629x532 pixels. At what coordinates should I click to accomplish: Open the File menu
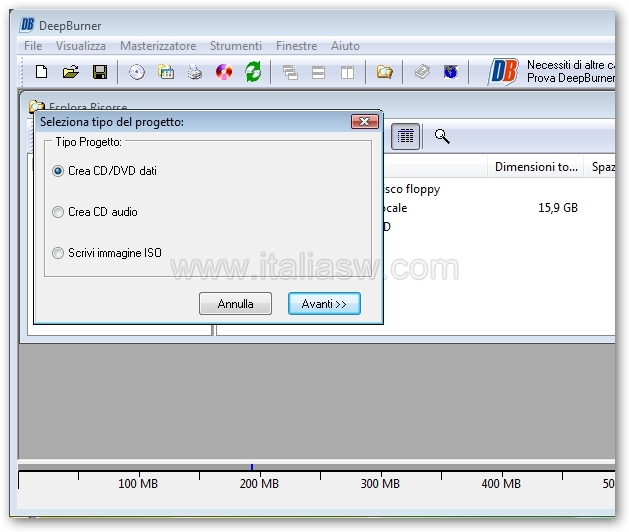pyautogui.click(x=33, y=46)
